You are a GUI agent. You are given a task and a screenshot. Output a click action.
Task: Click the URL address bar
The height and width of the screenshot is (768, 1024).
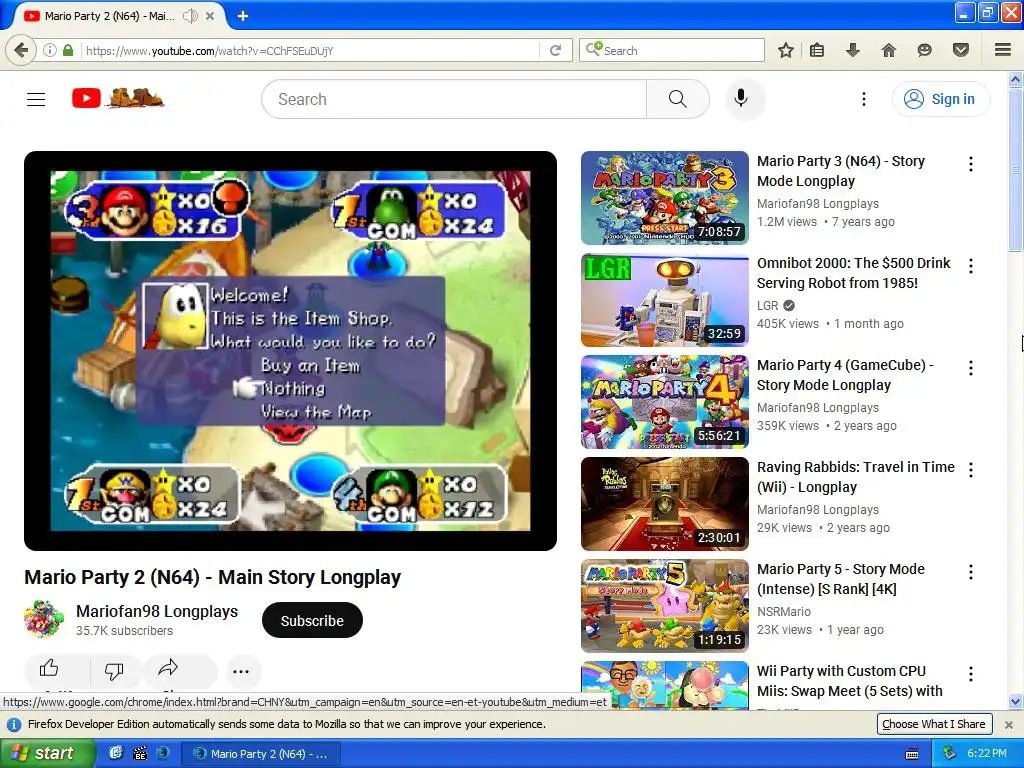pos(310,50)
